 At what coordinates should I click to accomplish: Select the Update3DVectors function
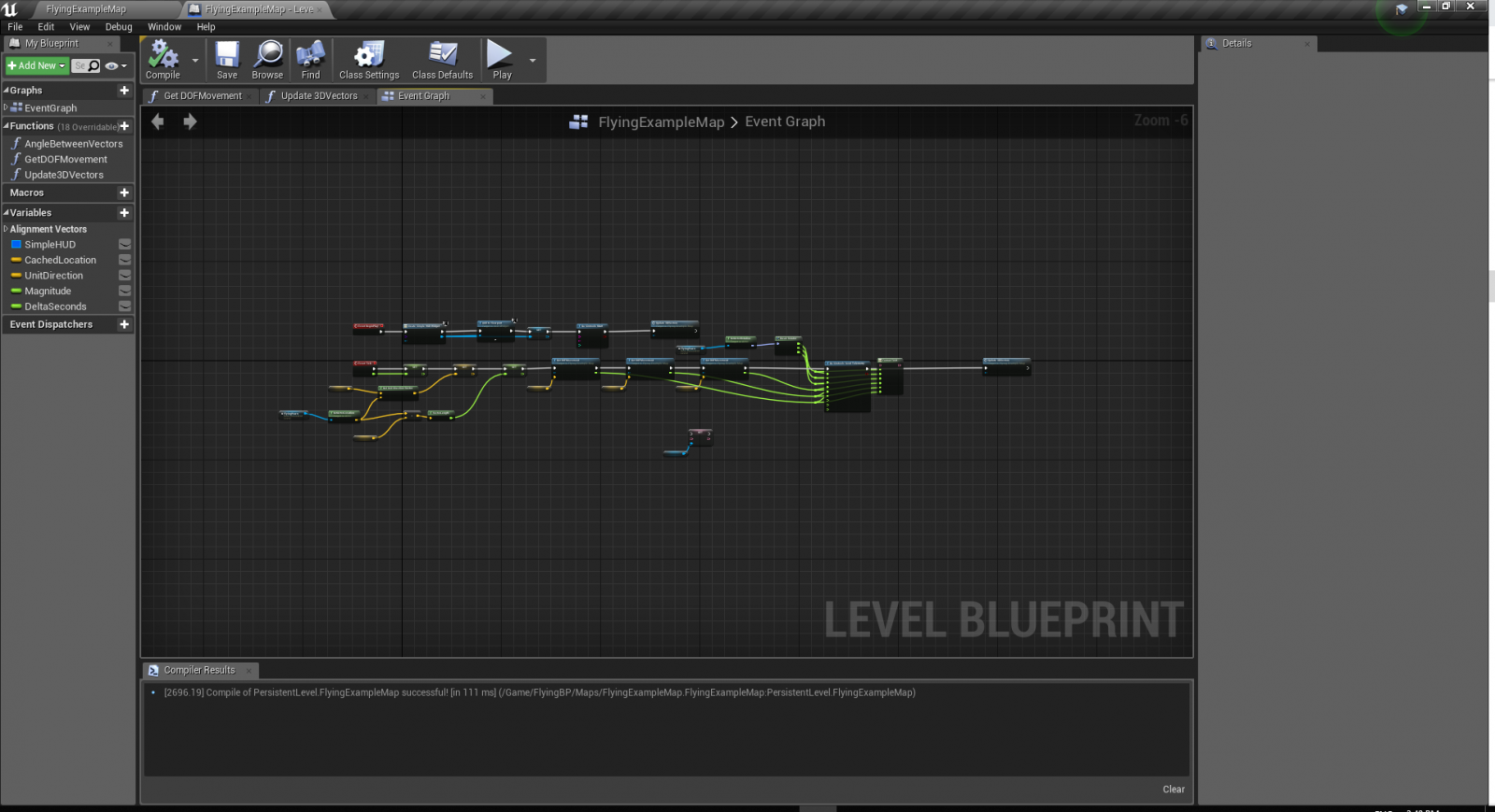pyautogui.click(x=64, y=175)
